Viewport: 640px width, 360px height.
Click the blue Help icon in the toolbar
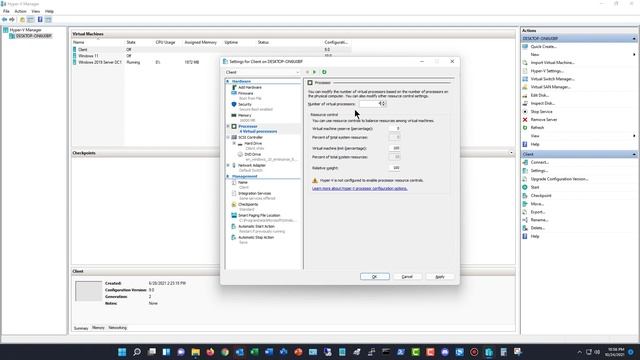40,20
